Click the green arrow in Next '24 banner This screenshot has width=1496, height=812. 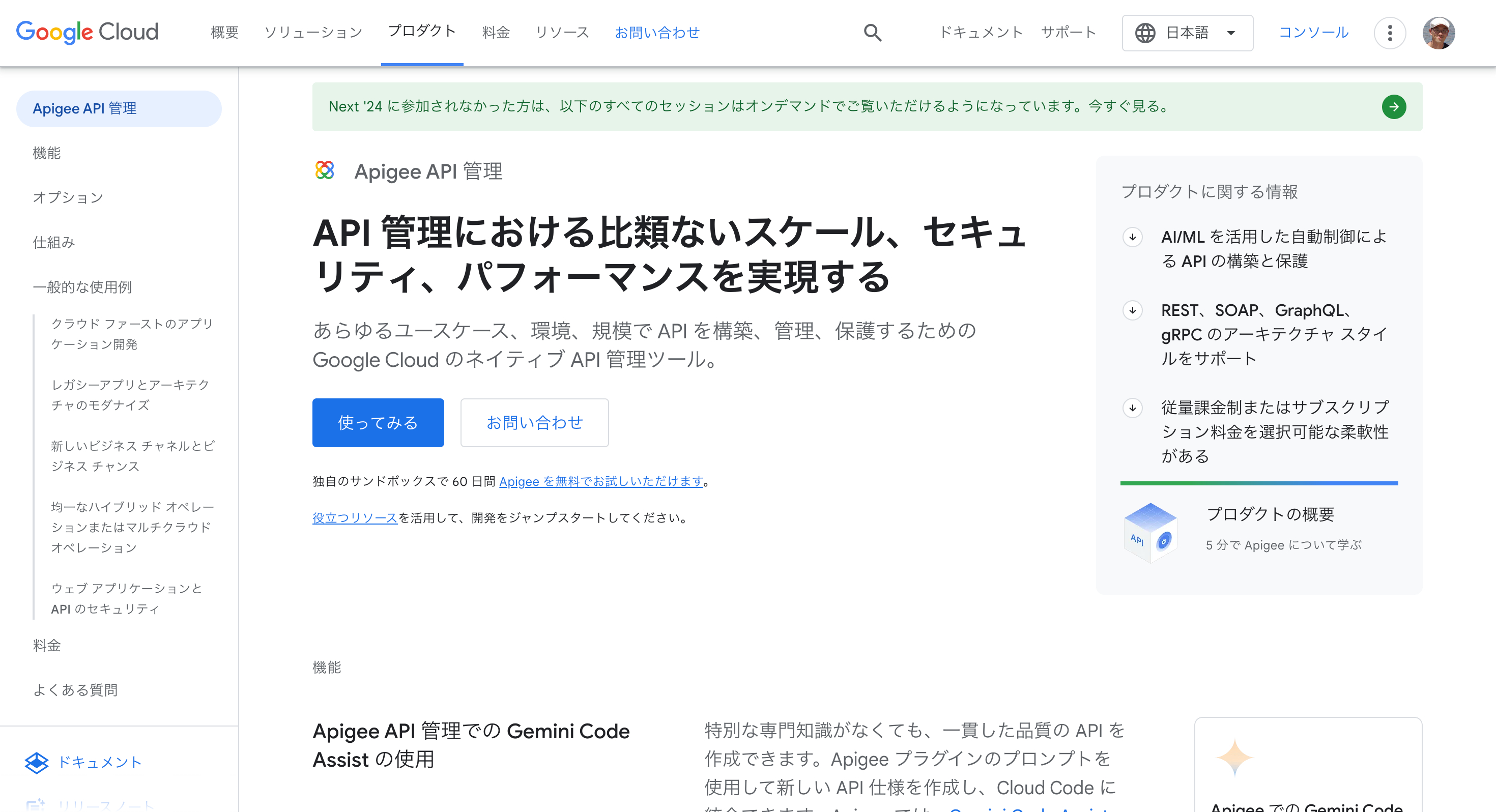tap(1394, 107)
